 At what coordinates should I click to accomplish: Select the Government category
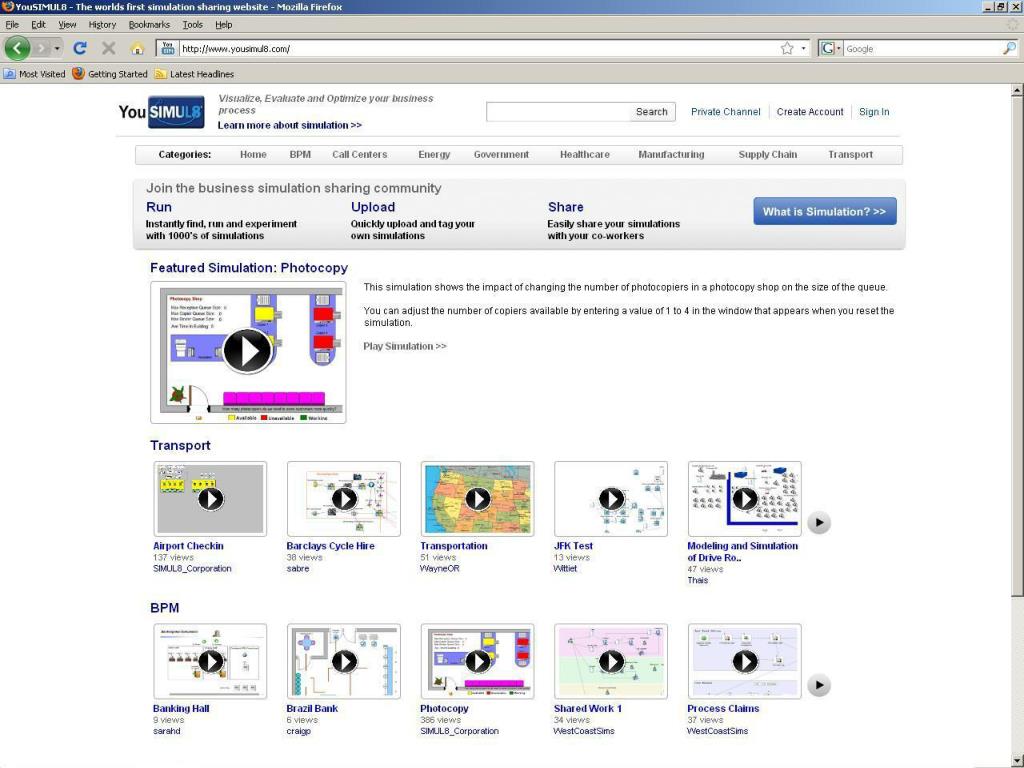[501, 155]
